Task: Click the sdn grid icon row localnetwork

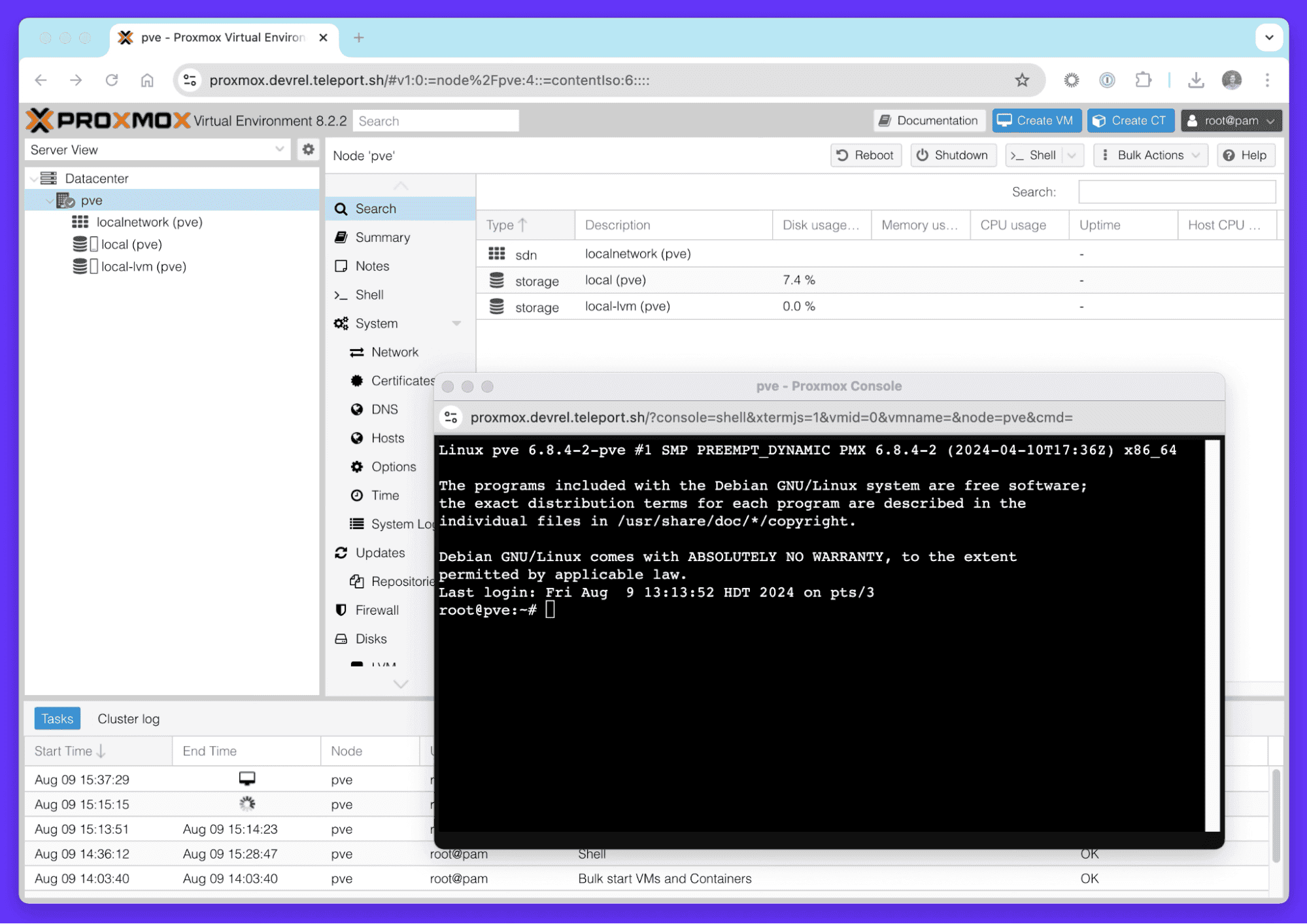Action: [x=497, y=254]
